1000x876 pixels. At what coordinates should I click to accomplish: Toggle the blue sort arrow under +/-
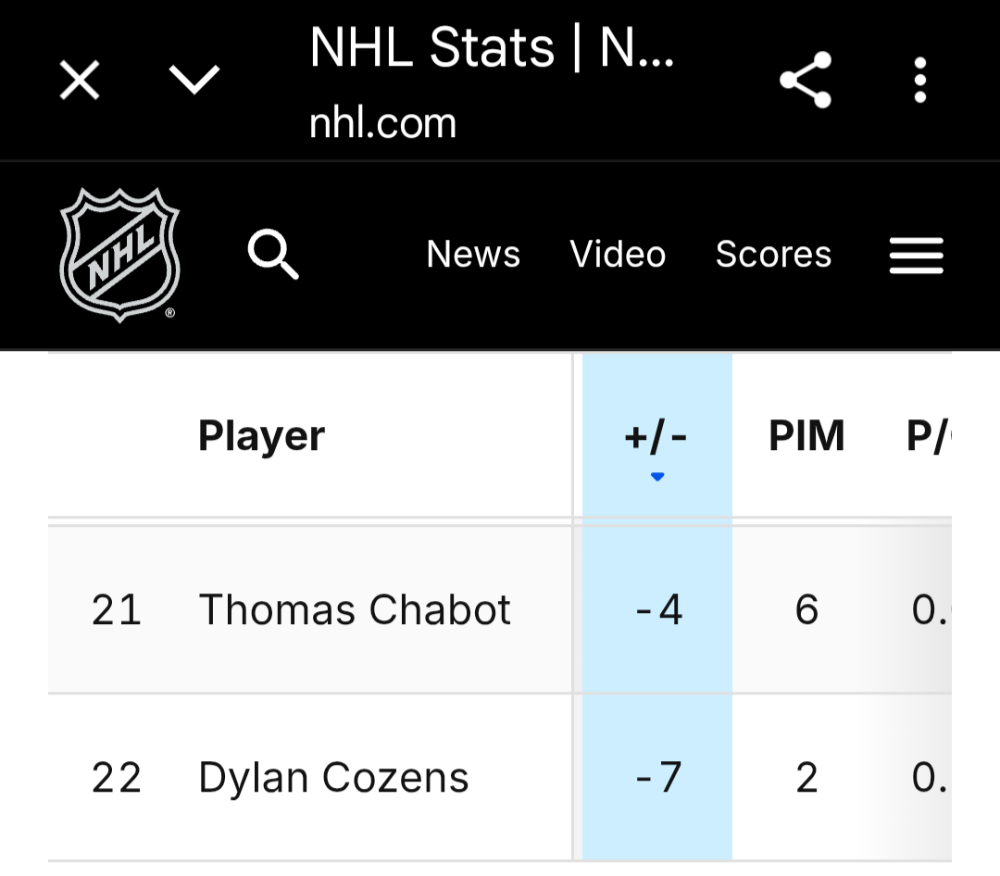point(657,478)
